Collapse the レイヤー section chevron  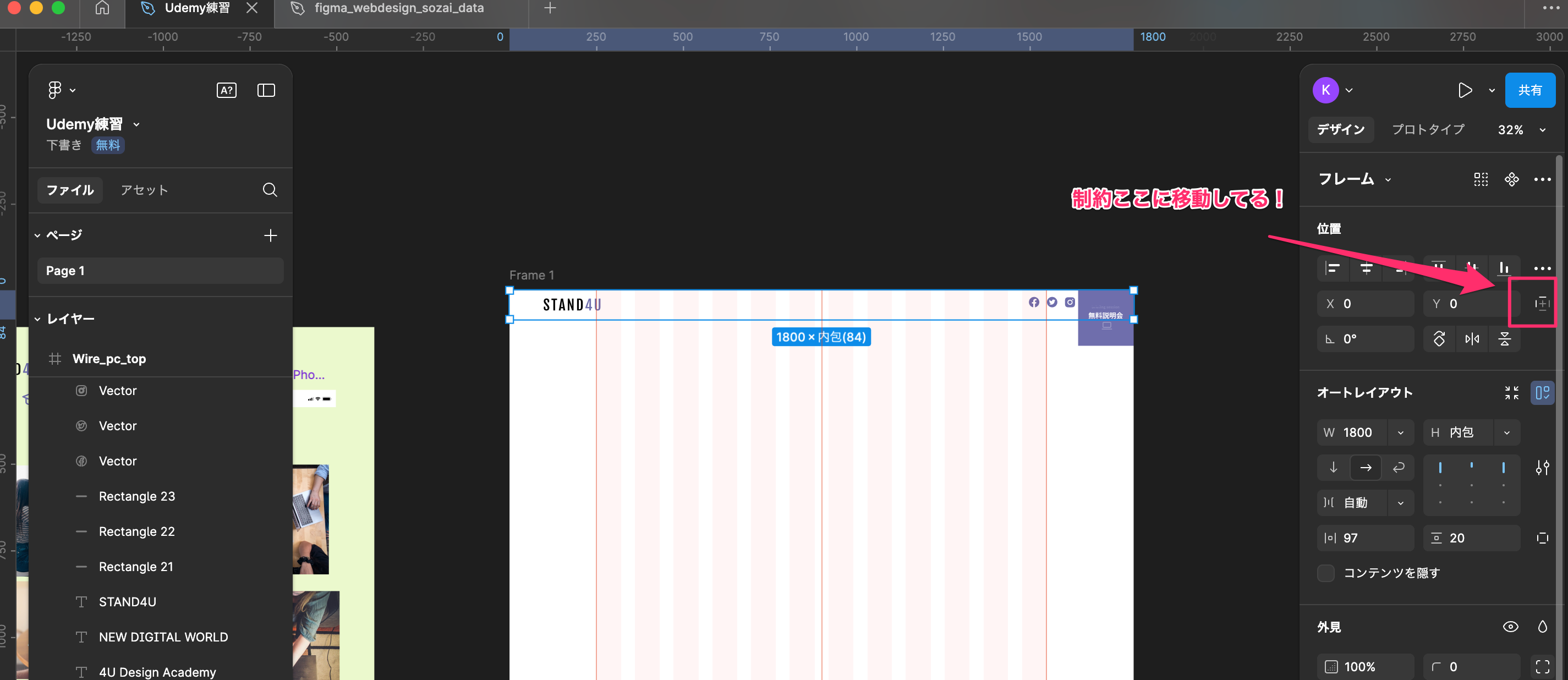pos(38,319)
